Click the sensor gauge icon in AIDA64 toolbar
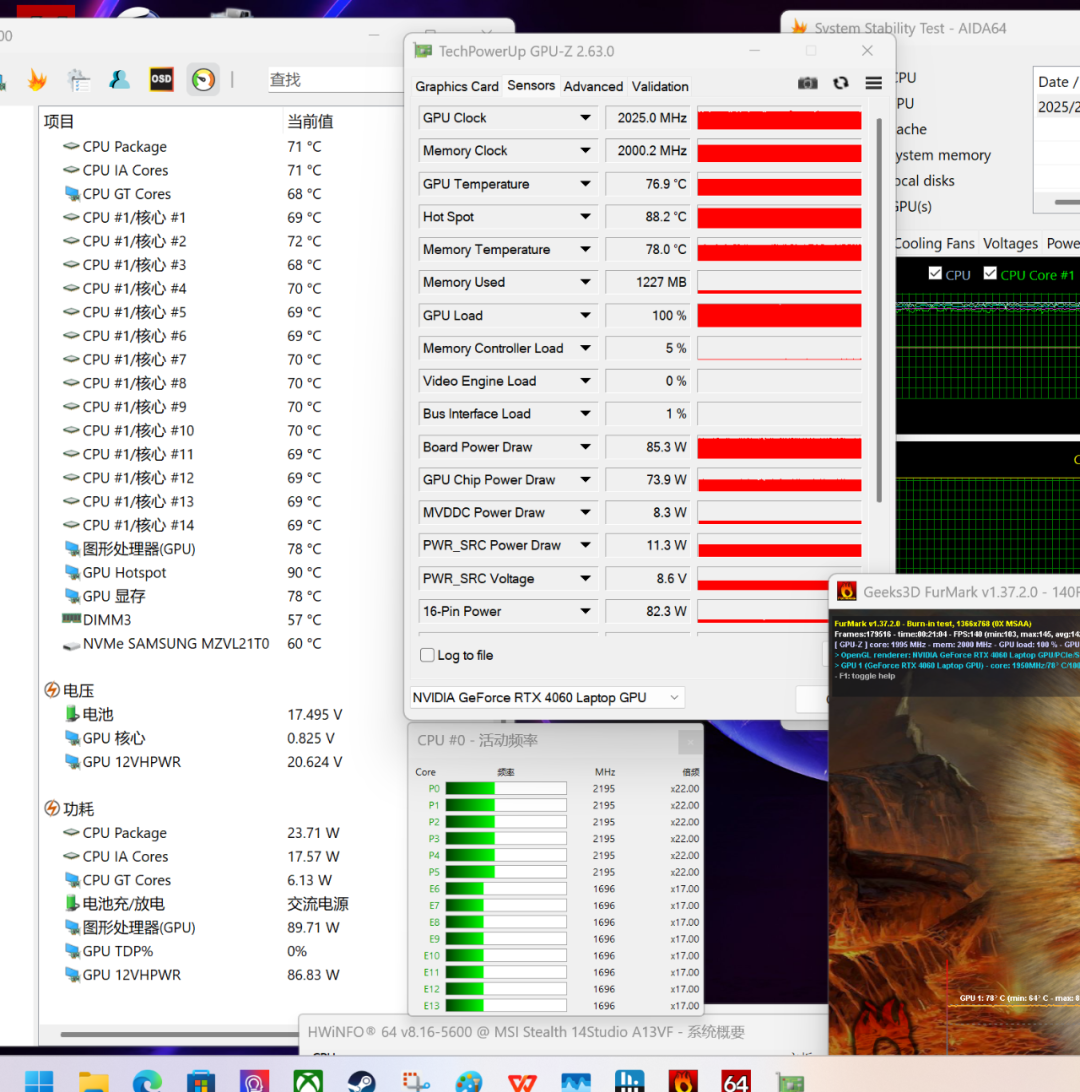Screen dimensions: 1080x1092 click(203, 80)
